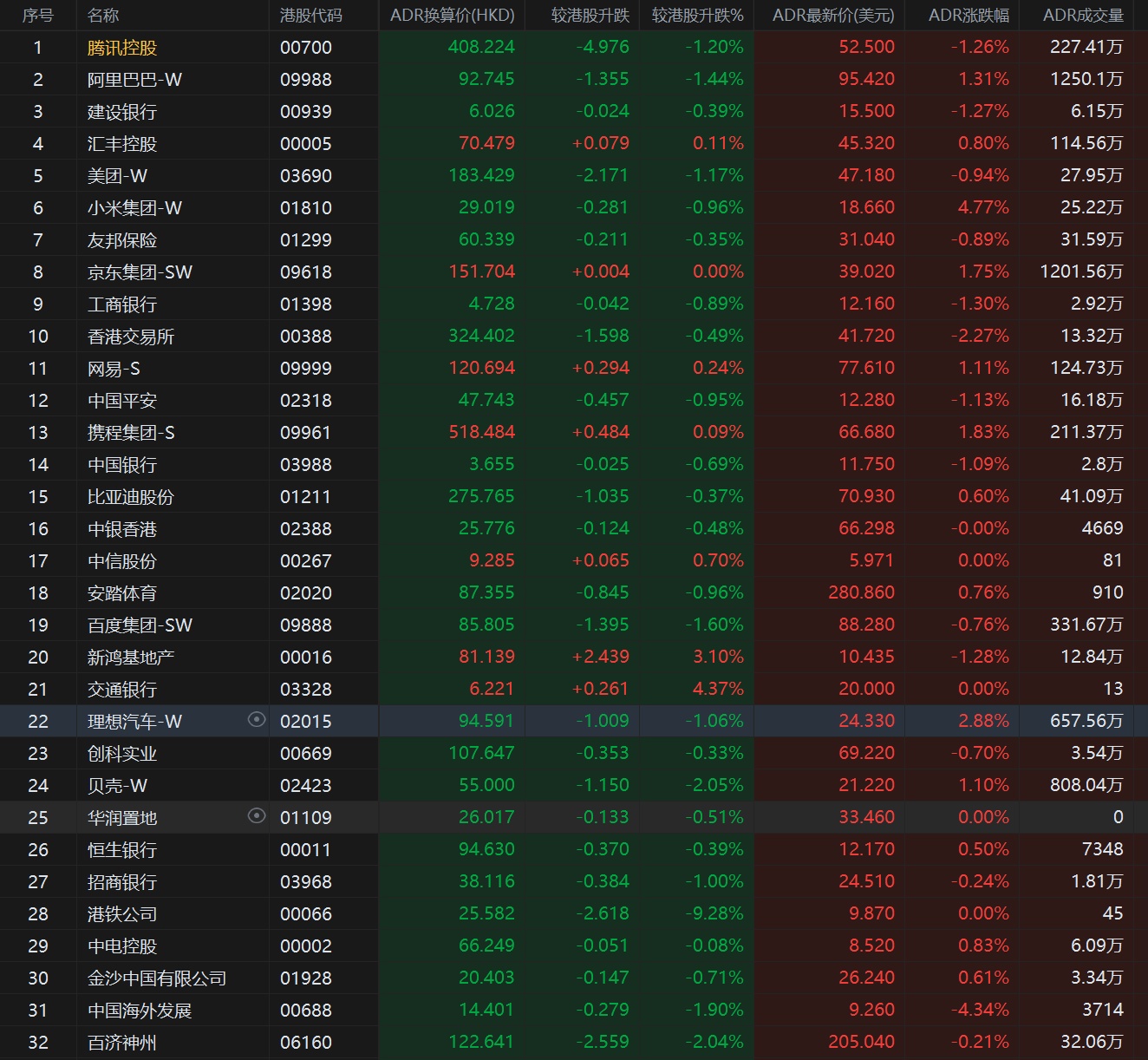Sort by the 序号 column header

point(37,16)
